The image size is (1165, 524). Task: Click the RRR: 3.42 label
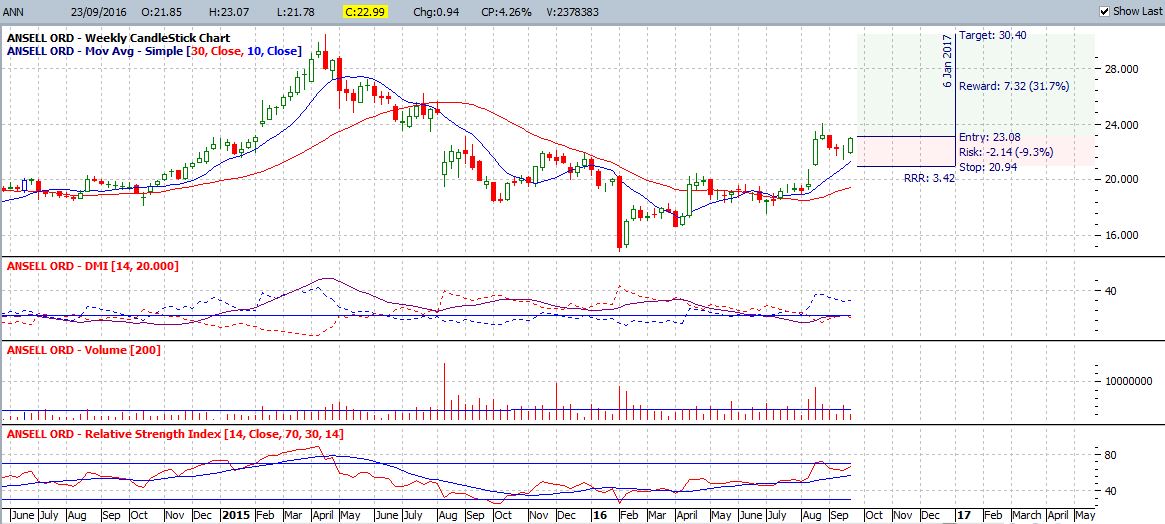(929, 179)
